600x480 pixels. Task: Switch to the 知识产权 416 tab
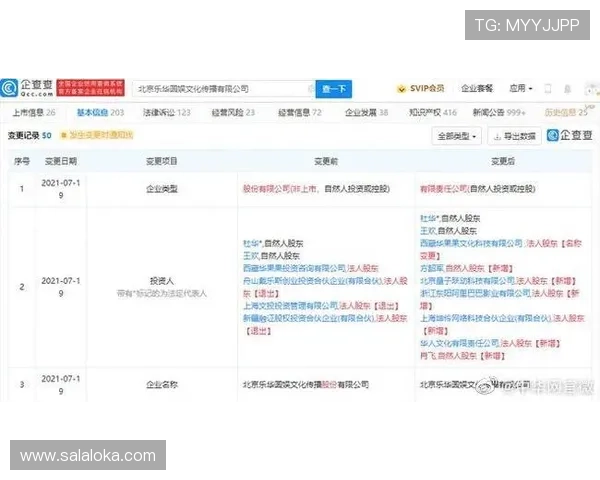[433, 113]
